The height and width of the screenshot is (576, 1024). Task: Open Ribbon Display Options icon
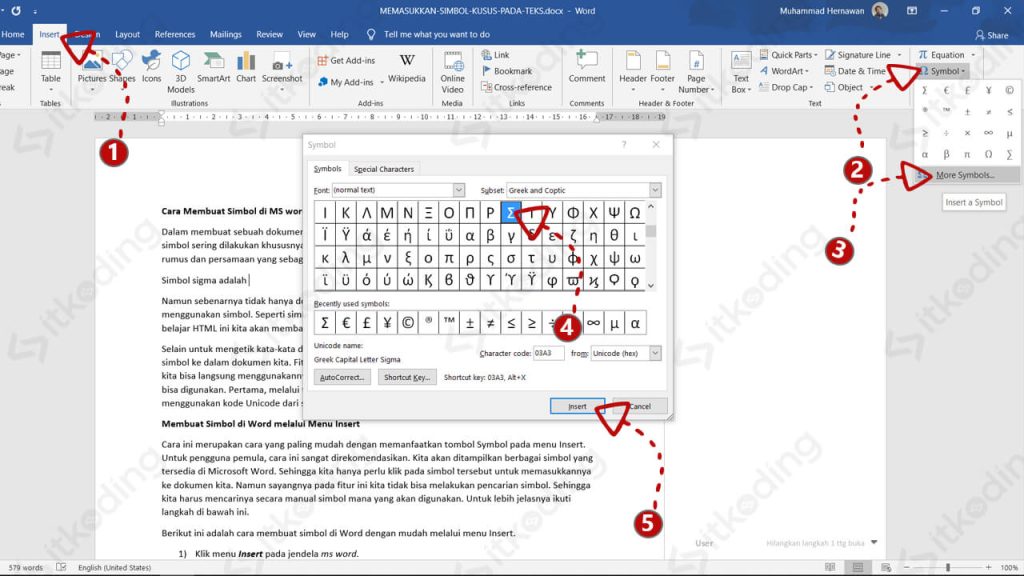pyautogui.click(x=912, y=10)
